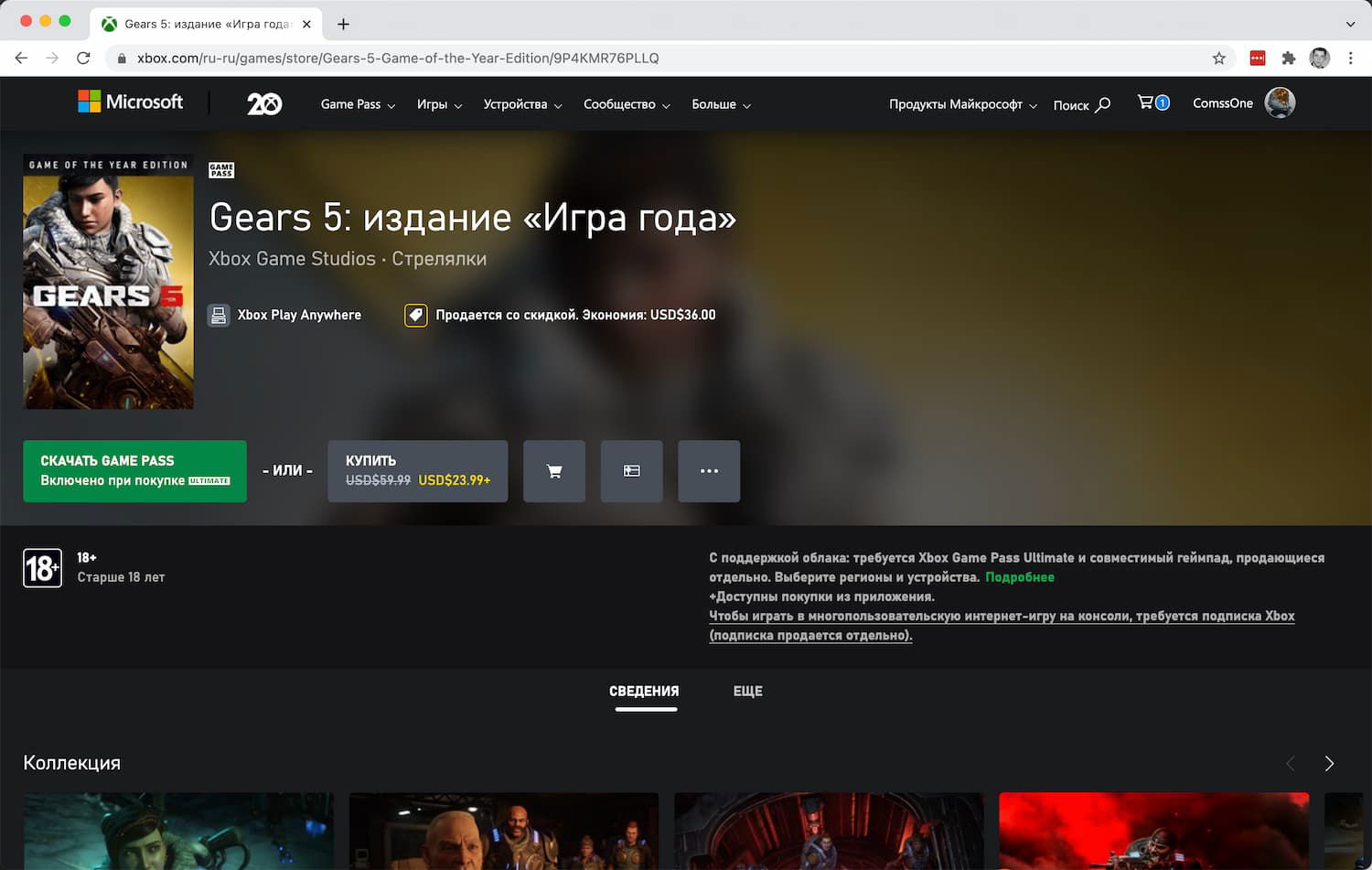Go forward in browser history
The width and height of the screenshot is (1372, 870).
52,59
